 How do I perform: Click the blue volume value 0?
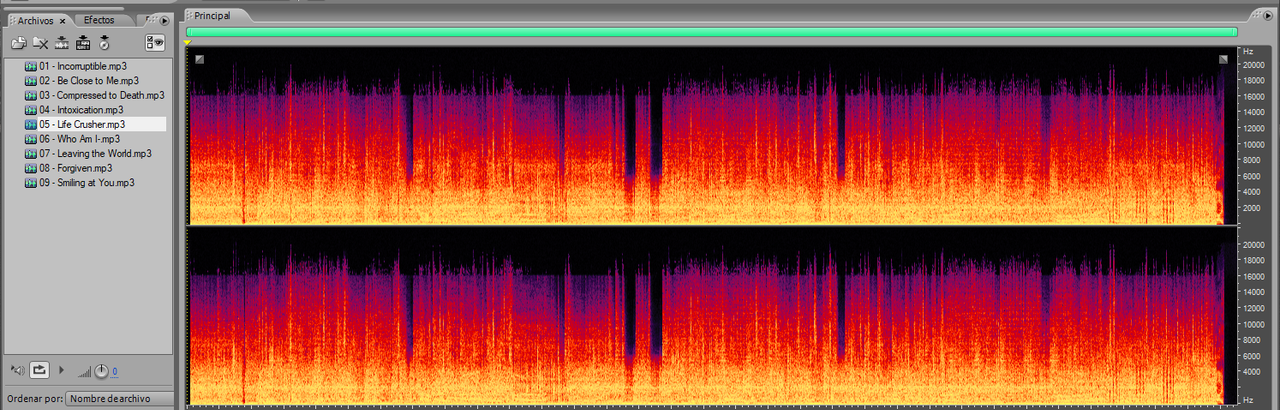[x=114, y=372]
